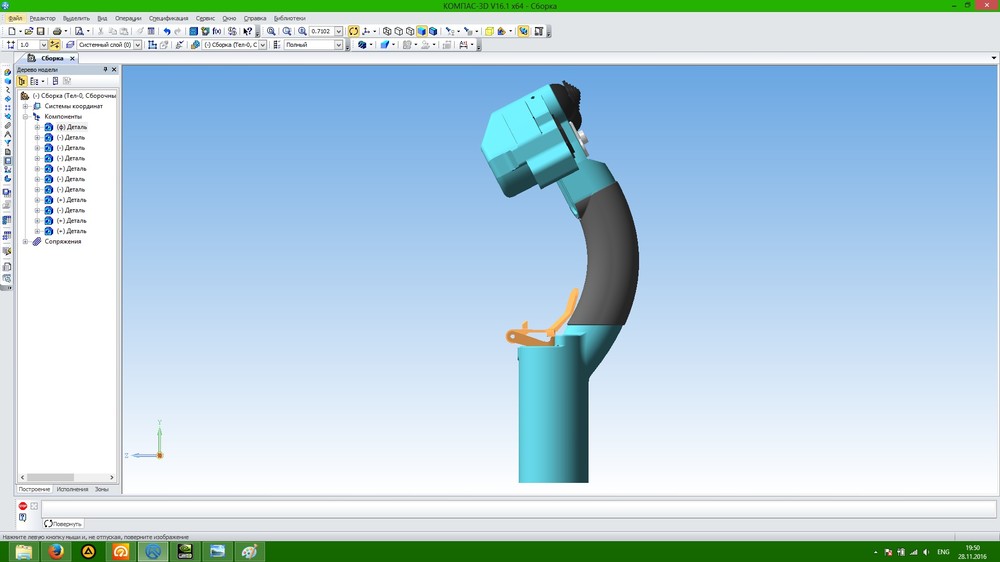Open the Файл menu
The height and width of the screenshot is (562, 1000).
tap(15, 18)
